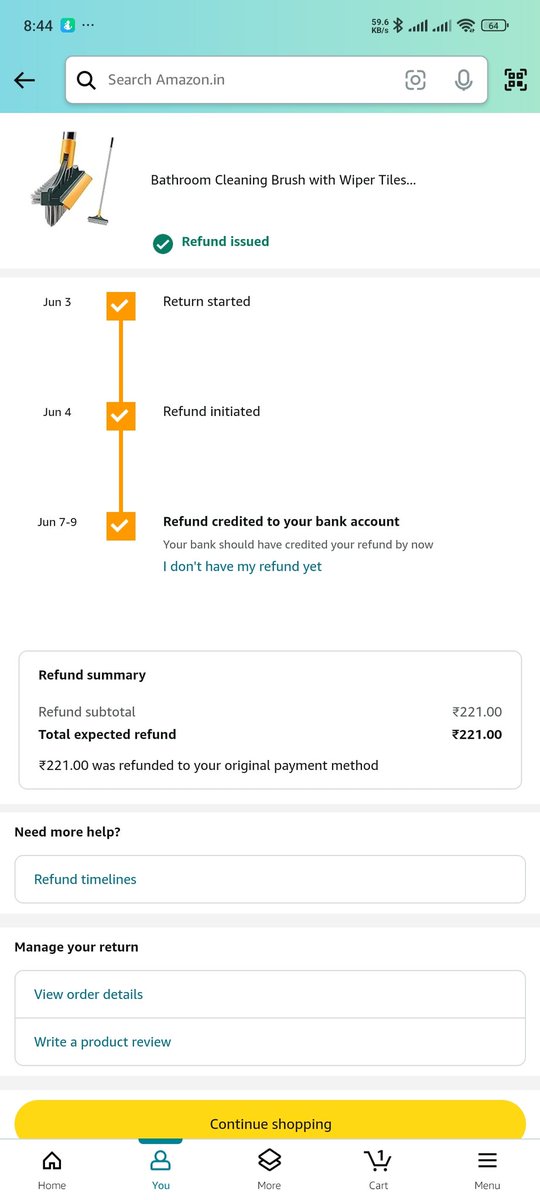Open the More layers icon
Screen dimensions: 540x1200
pyautogui.click(x=269, y=1168)
